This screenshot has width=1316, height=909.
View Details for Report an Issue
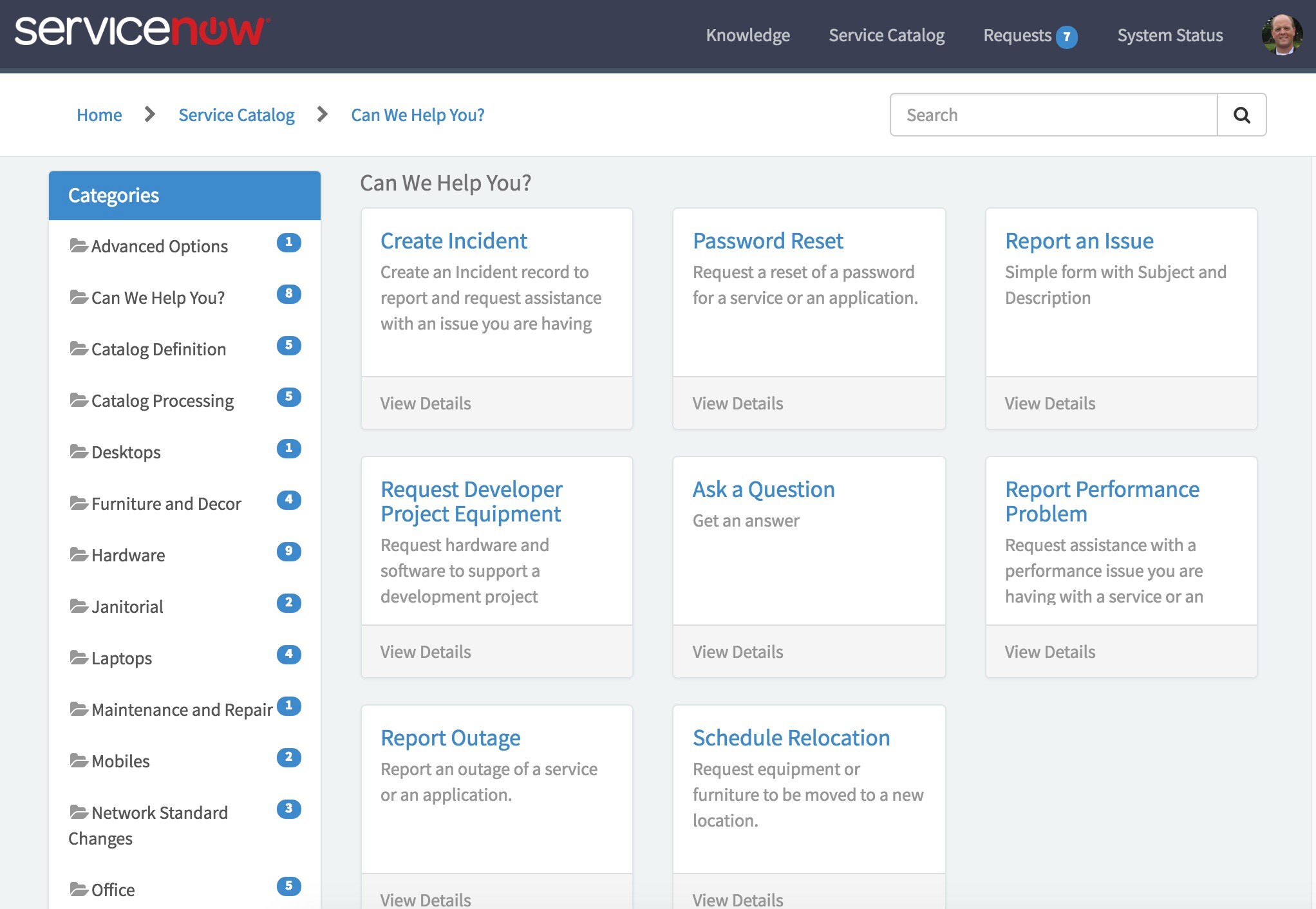point(1049,404)
